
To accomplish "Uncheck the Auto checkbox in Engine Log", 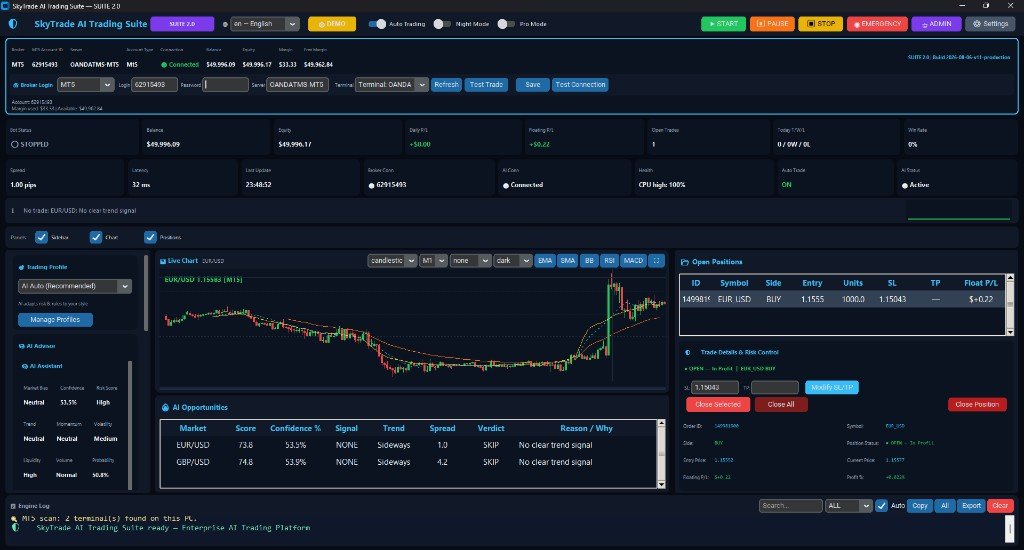I will [x=881, y=506].
